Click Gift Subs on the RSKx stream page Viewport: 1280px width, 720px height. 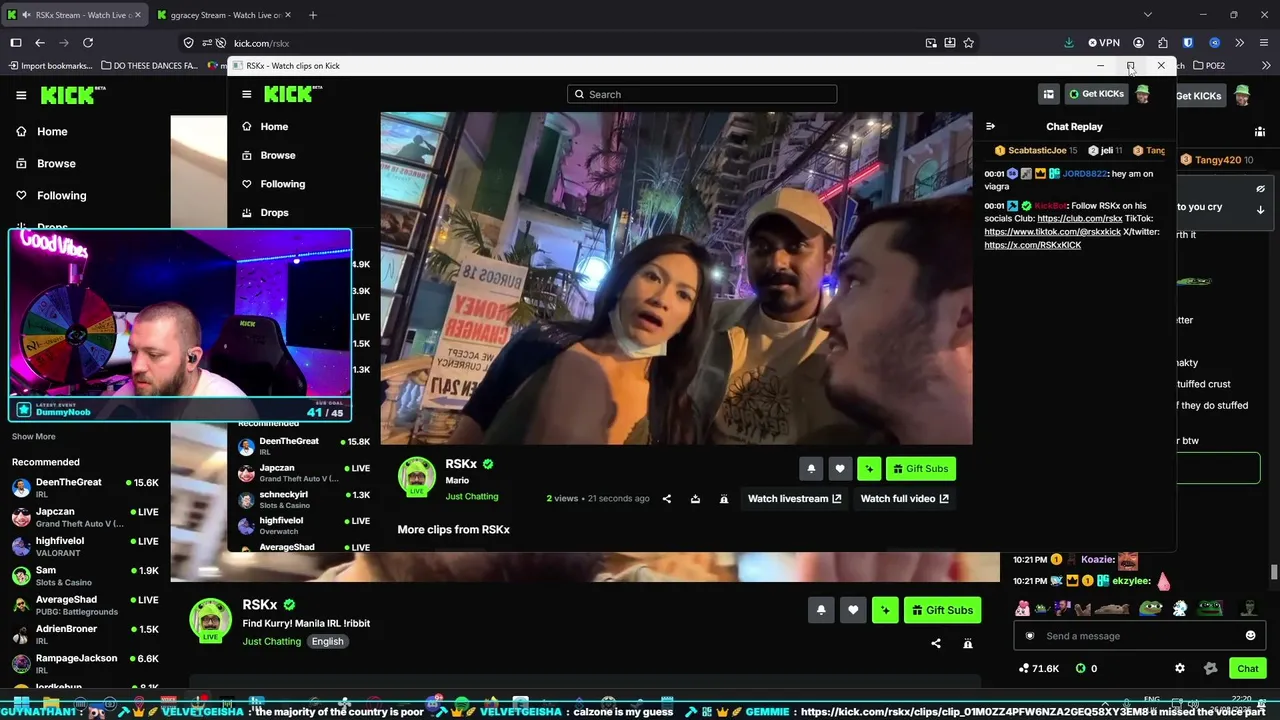coord(942,610)
